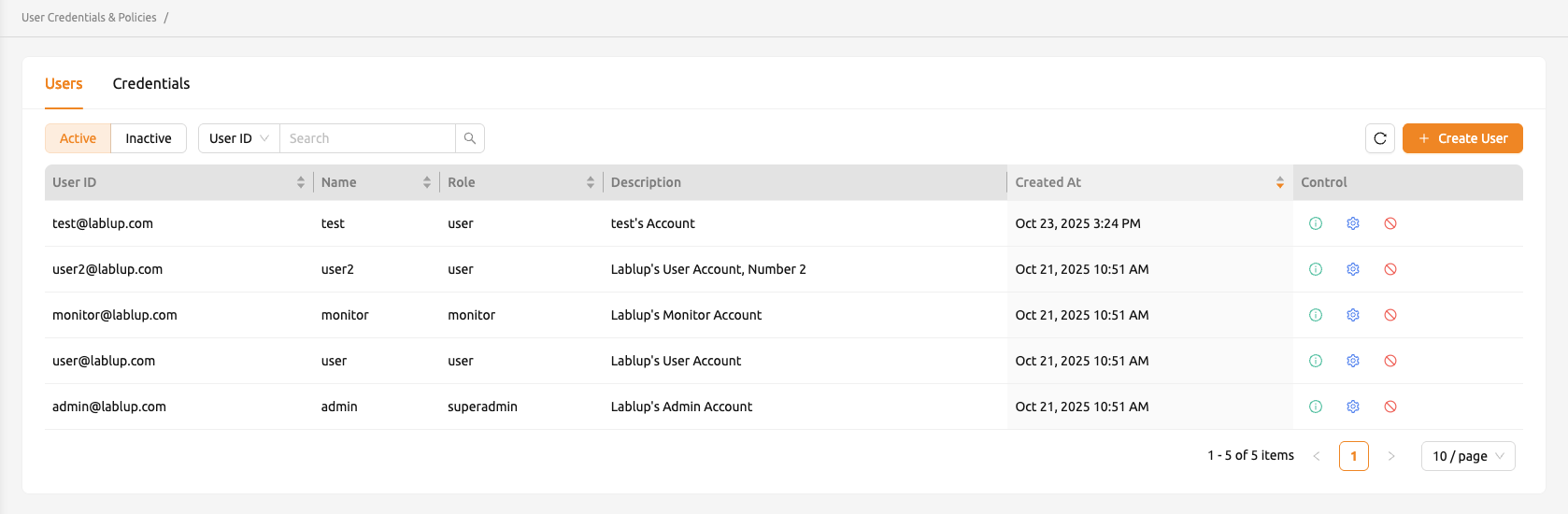Screen dimensions: 1568x514
Task: Deactivate test@lablup.com with ban icon
Action: [x=1390, y=223]
